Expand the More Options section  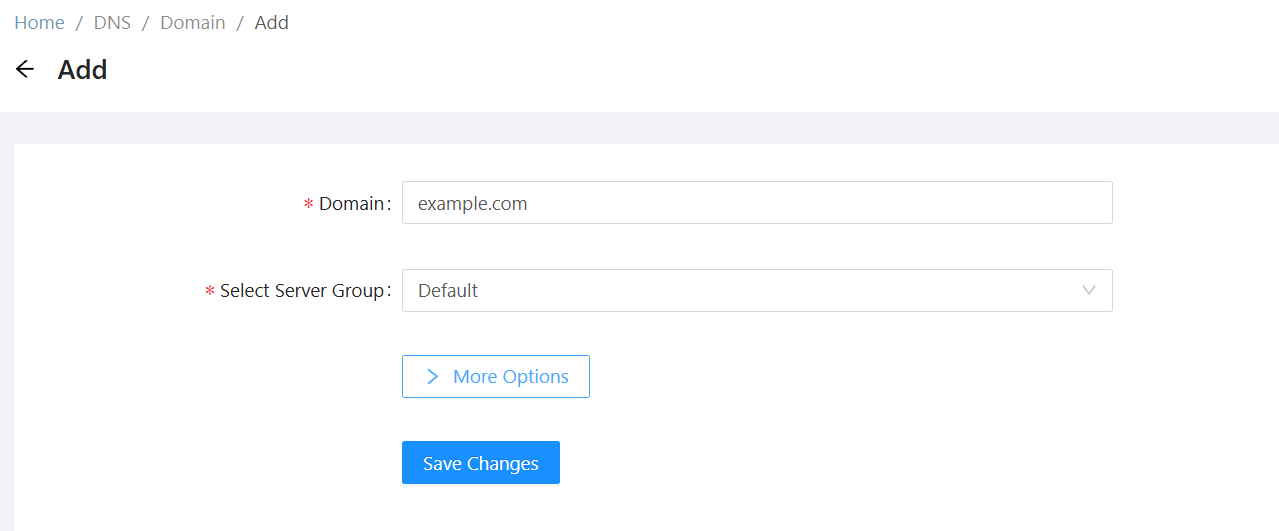[496, 376]
